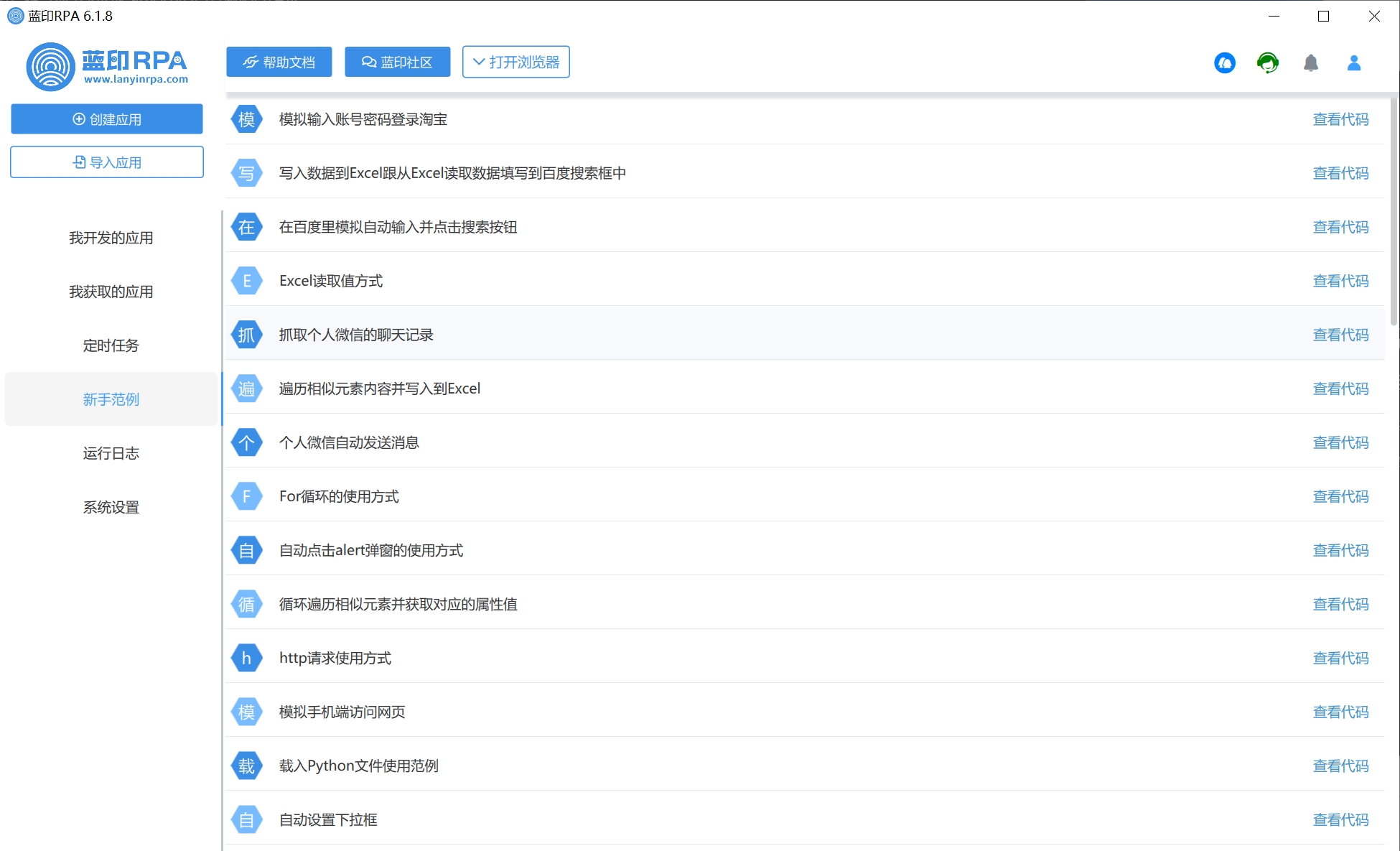The height and width of the screenshot is (851, 1400).
Task: View code for Excel读取值方式
Action: (1340, 281)
